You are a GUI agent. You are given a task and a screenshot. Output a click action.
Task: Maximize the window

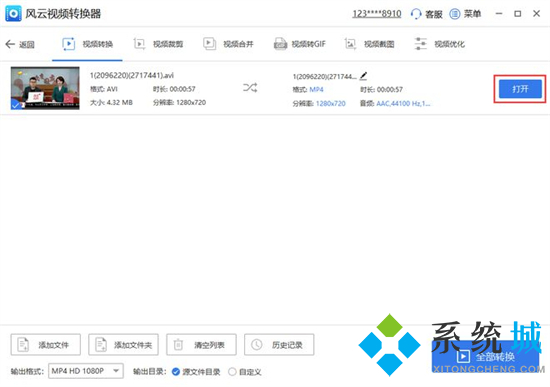(518, 14)
